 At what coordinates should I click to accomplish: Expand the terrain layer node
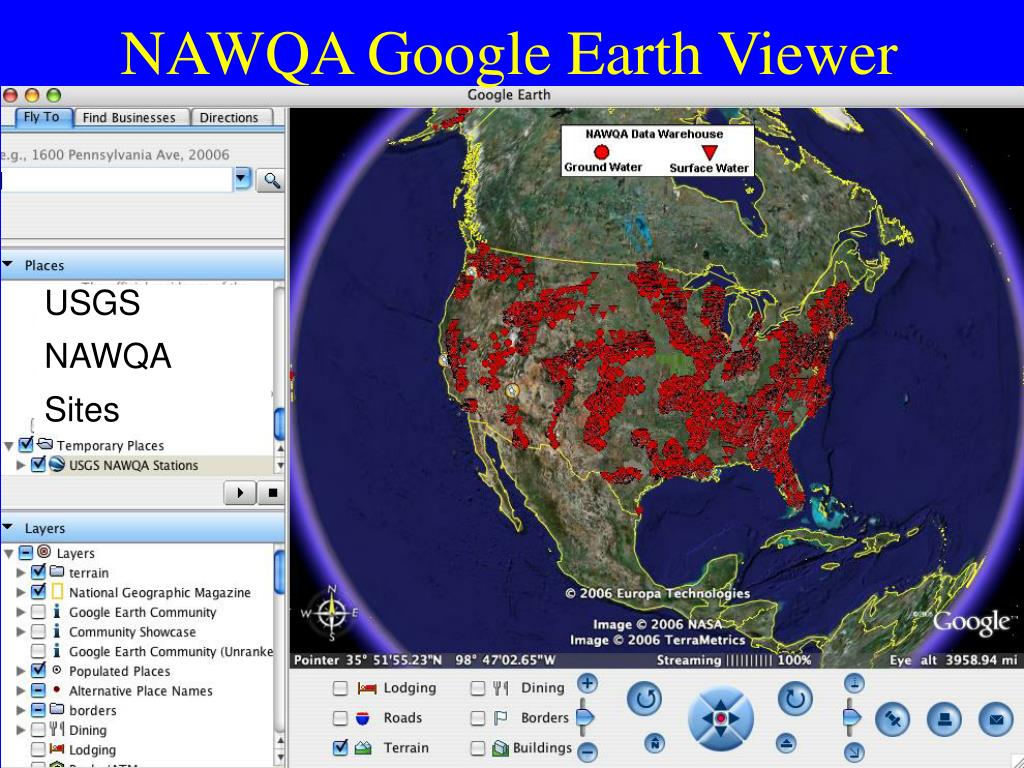21,573
